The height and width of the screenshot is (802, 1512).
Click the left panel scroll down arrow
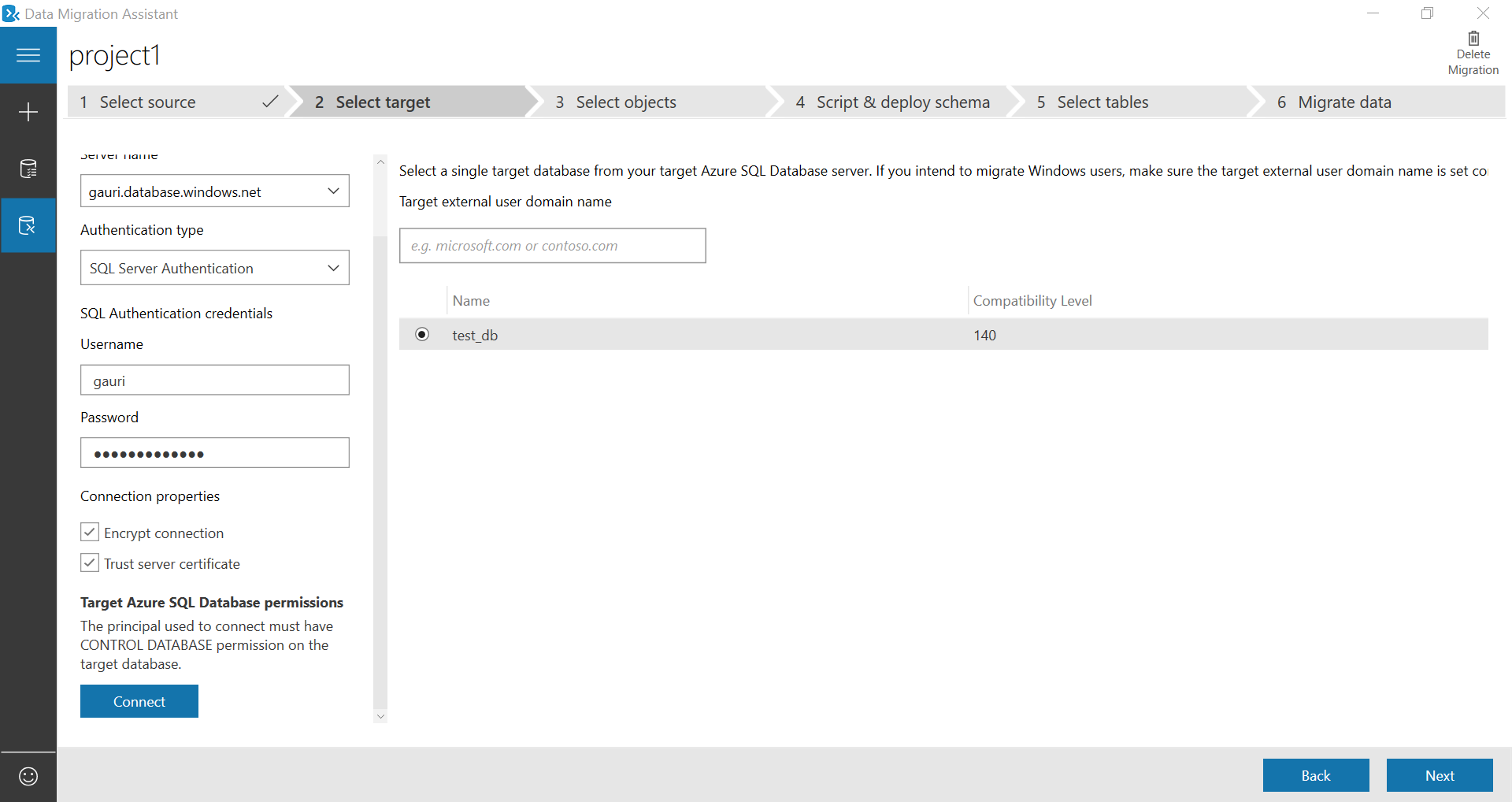click(380, 716)
